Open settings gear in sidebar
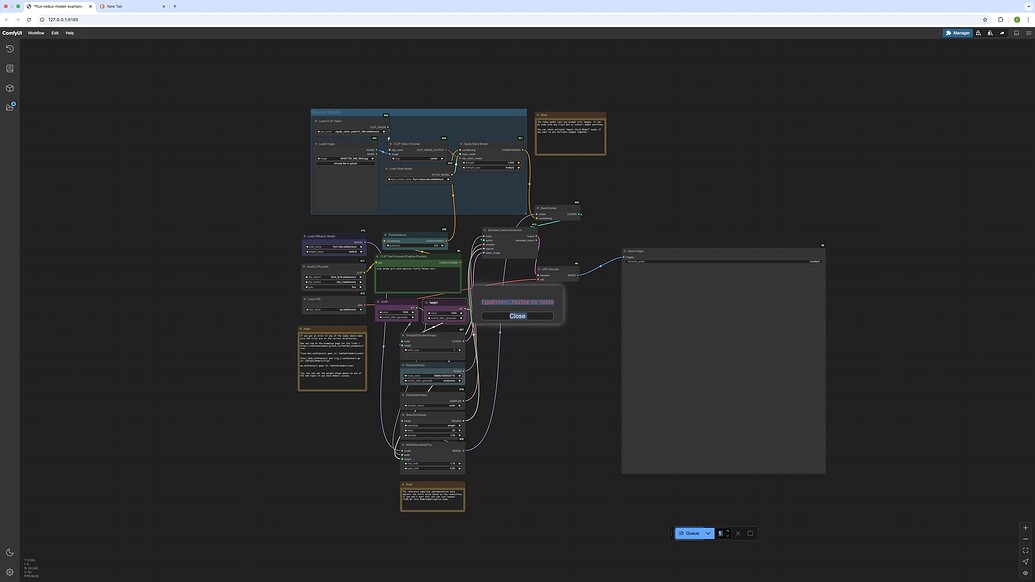Viewport: 1035px width, 582px height. [x=9, y=572]
